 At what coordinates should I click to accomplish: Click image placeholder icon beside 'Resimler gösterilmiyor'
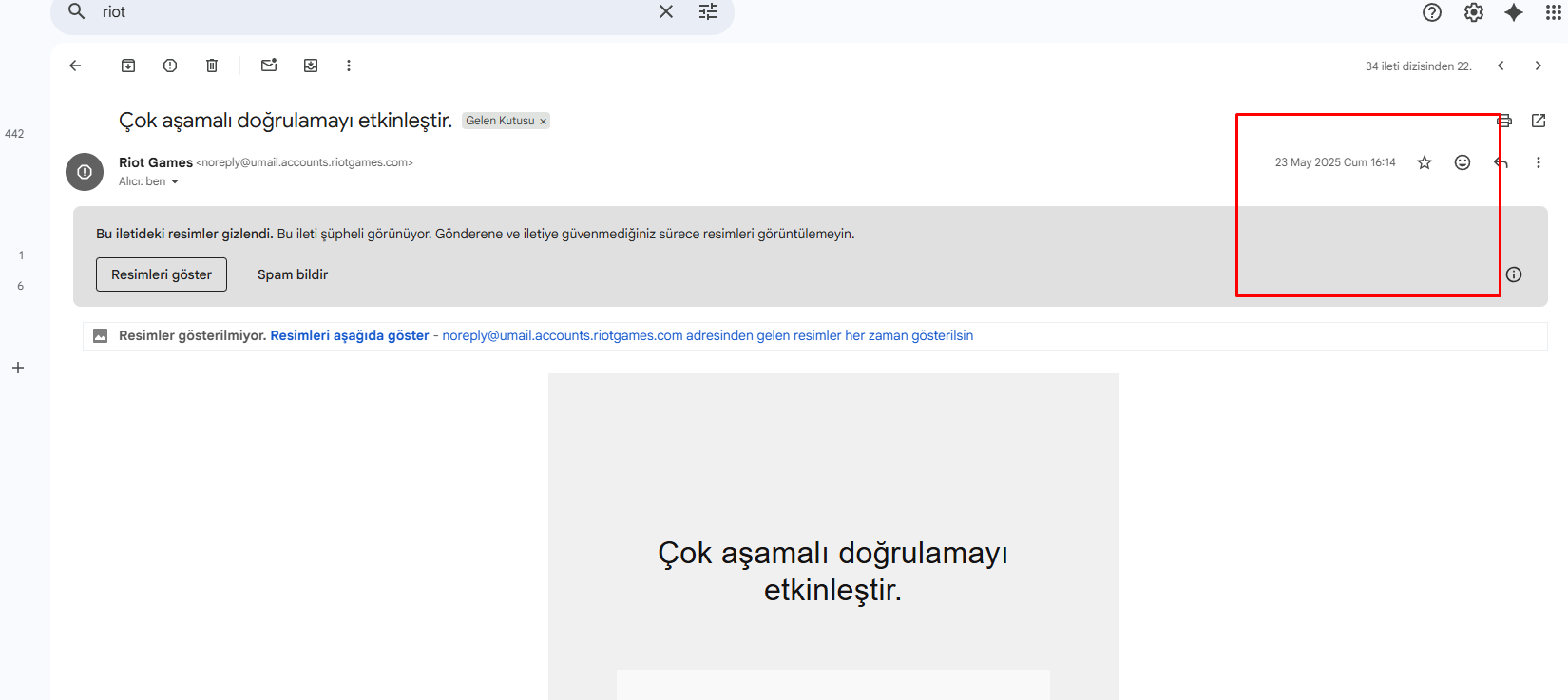[x=100, y=335]
